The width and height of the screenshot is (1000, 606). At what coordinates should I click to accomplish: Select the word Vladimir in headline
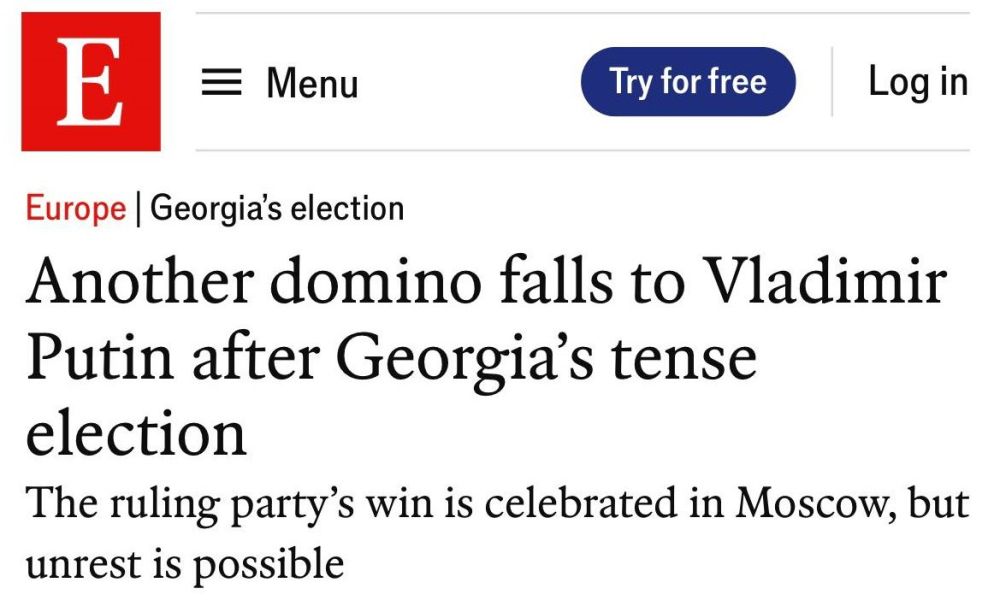tap(825, 281)
